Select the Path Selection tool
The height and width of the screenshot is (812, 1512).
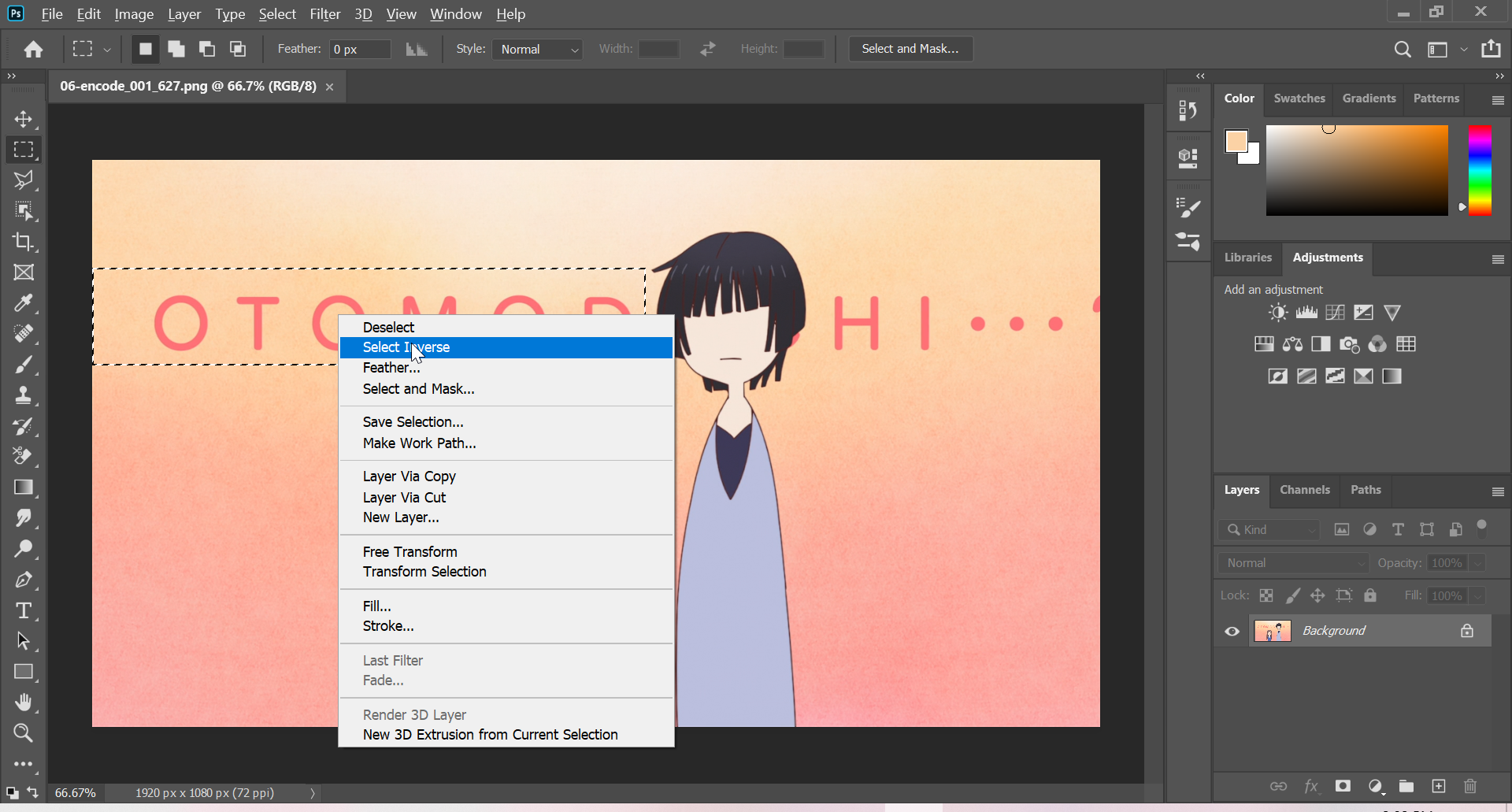click(x=24, y=641)
